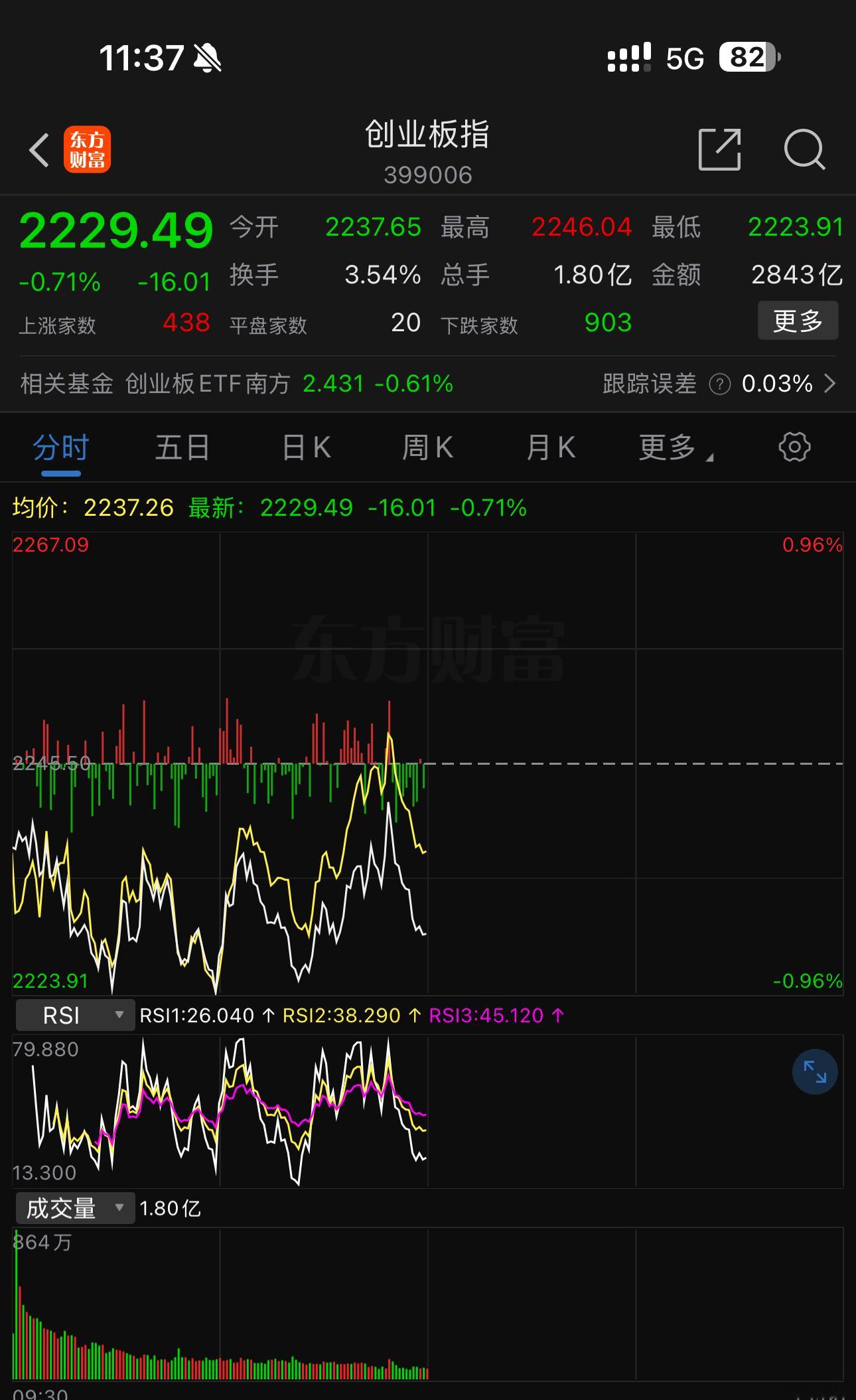Tap the 5G network indicator
This screenshot has height=1400, width=856.
[x=685, y=59]
